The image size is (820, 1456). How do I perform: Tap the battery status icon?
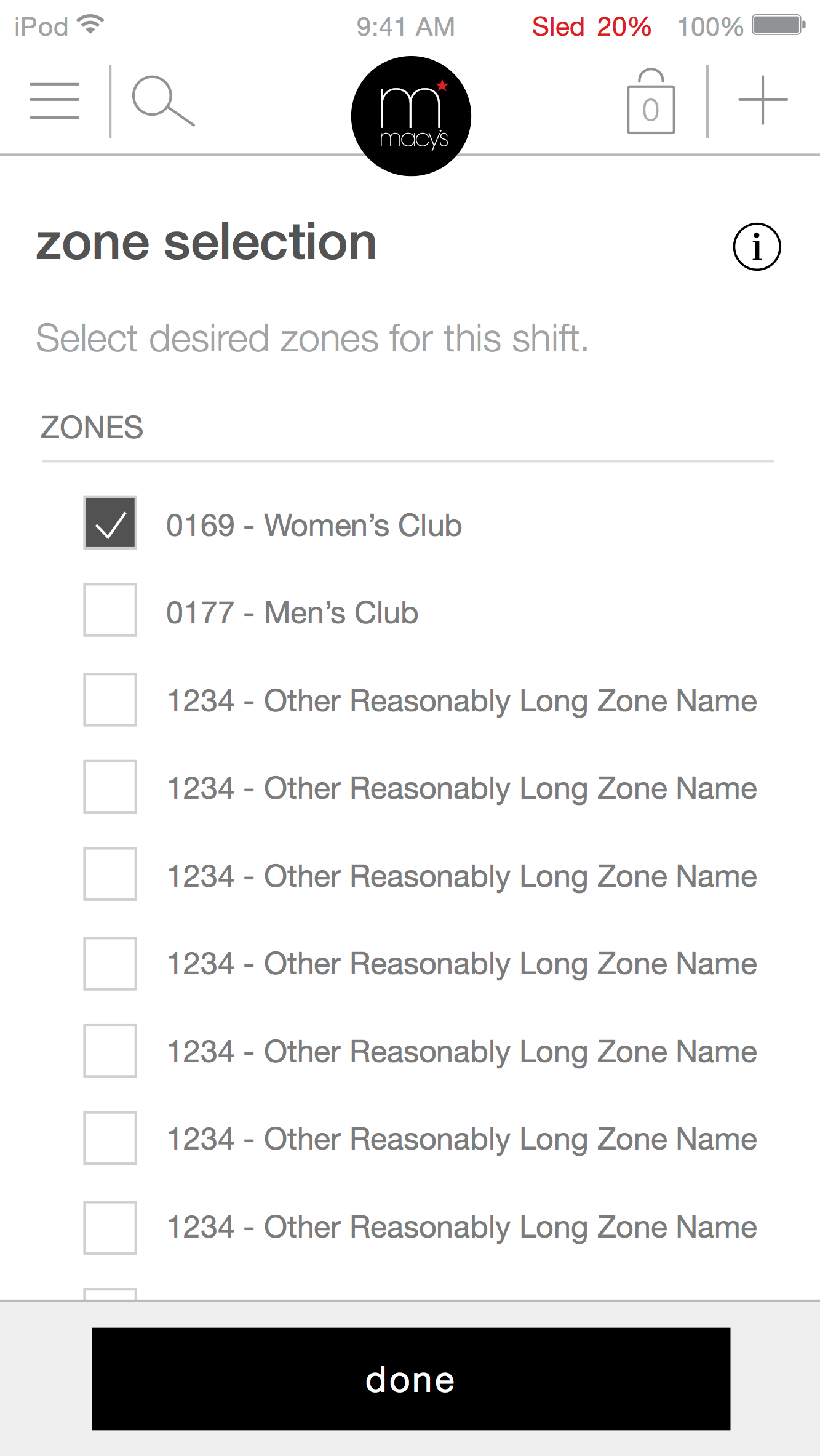pyautogui.click(x=778, y=26)
